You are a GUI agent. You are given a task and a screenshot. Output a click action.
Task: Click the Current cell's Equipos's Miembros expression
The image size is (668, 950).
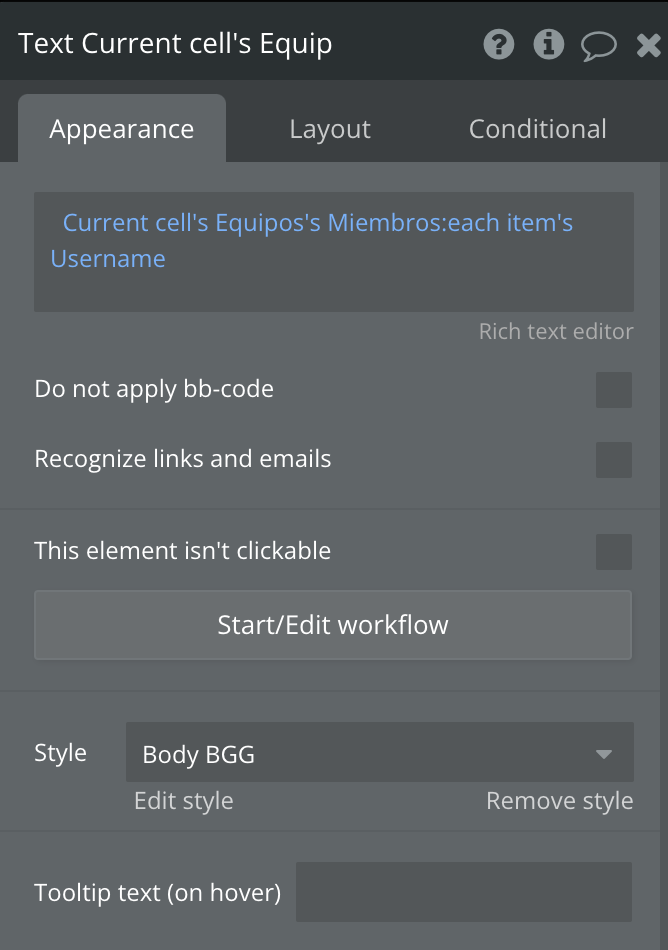[x=317, y=222]
